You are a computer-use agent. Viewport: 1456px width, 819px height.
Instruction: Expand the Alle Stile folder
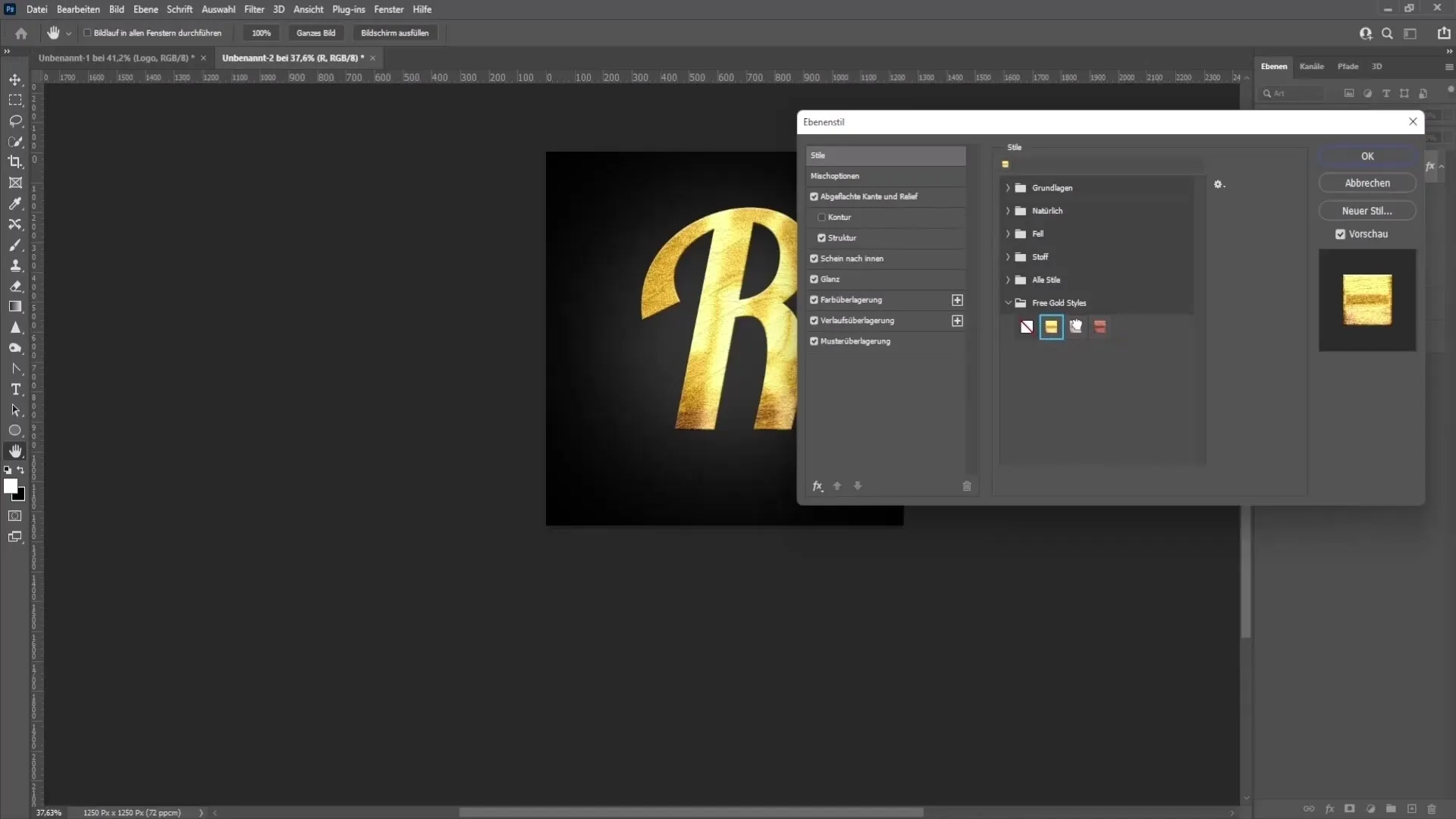(1008, 280)
